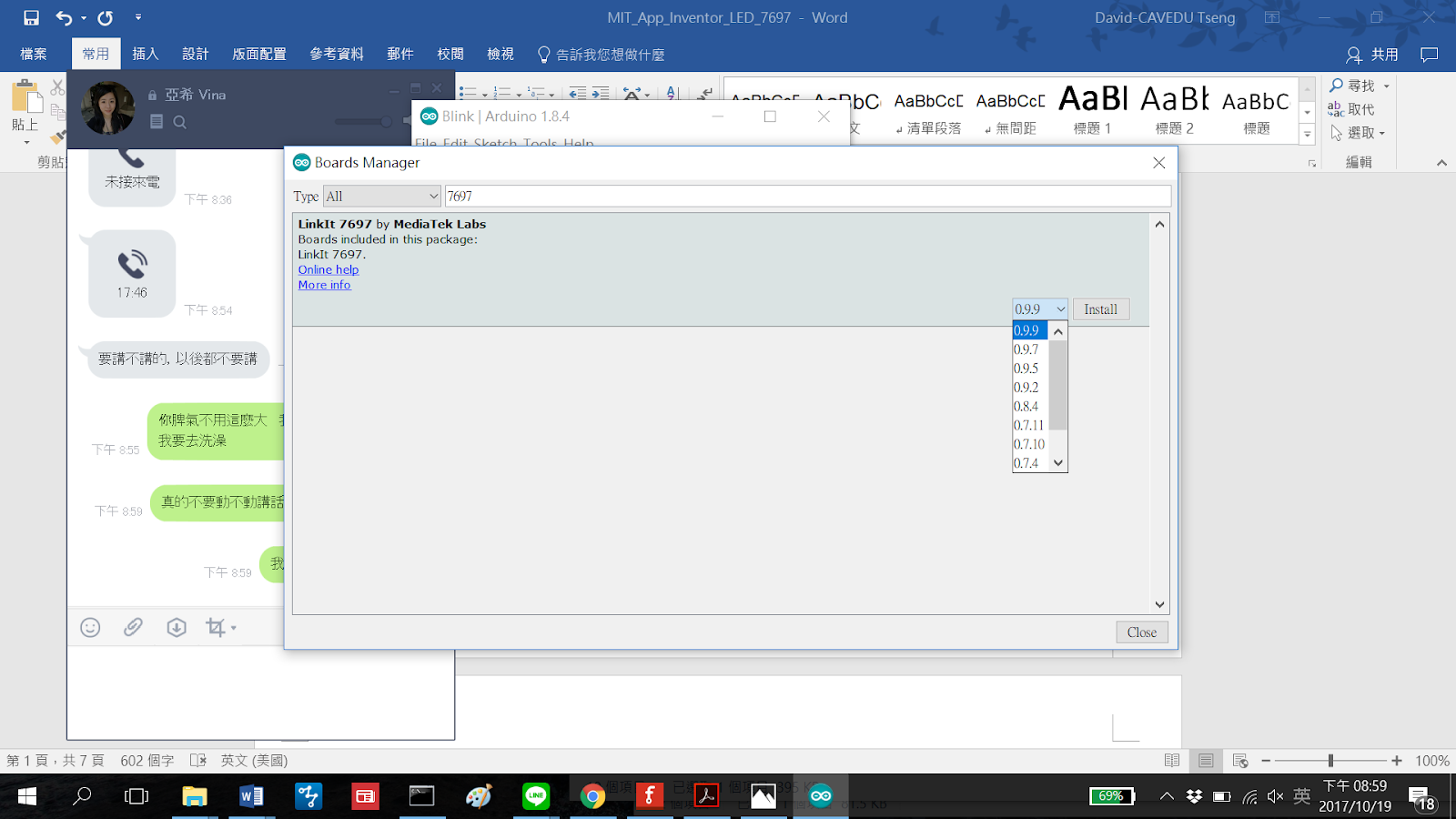Viewport: 1456px width, 819px height.
Task: Switch to the 設計 (Design) ribbon tab
Action: (x=196, y=55)
